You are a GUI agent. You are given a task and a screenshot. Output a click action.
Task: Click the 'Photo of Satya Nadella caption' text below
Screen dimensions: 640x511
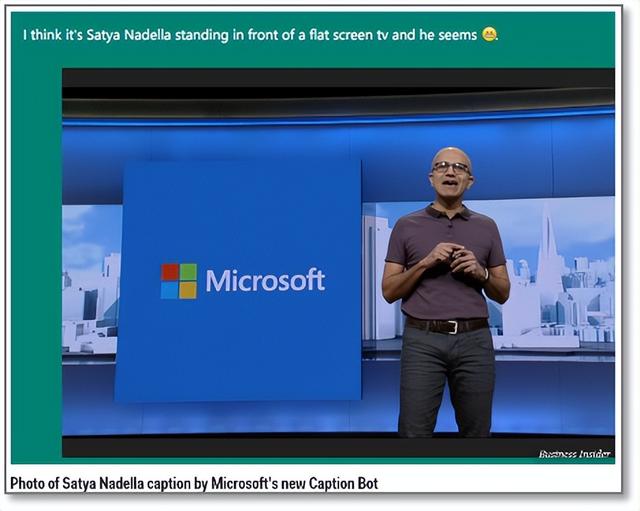pyautogui.click(x=194, y=484)
